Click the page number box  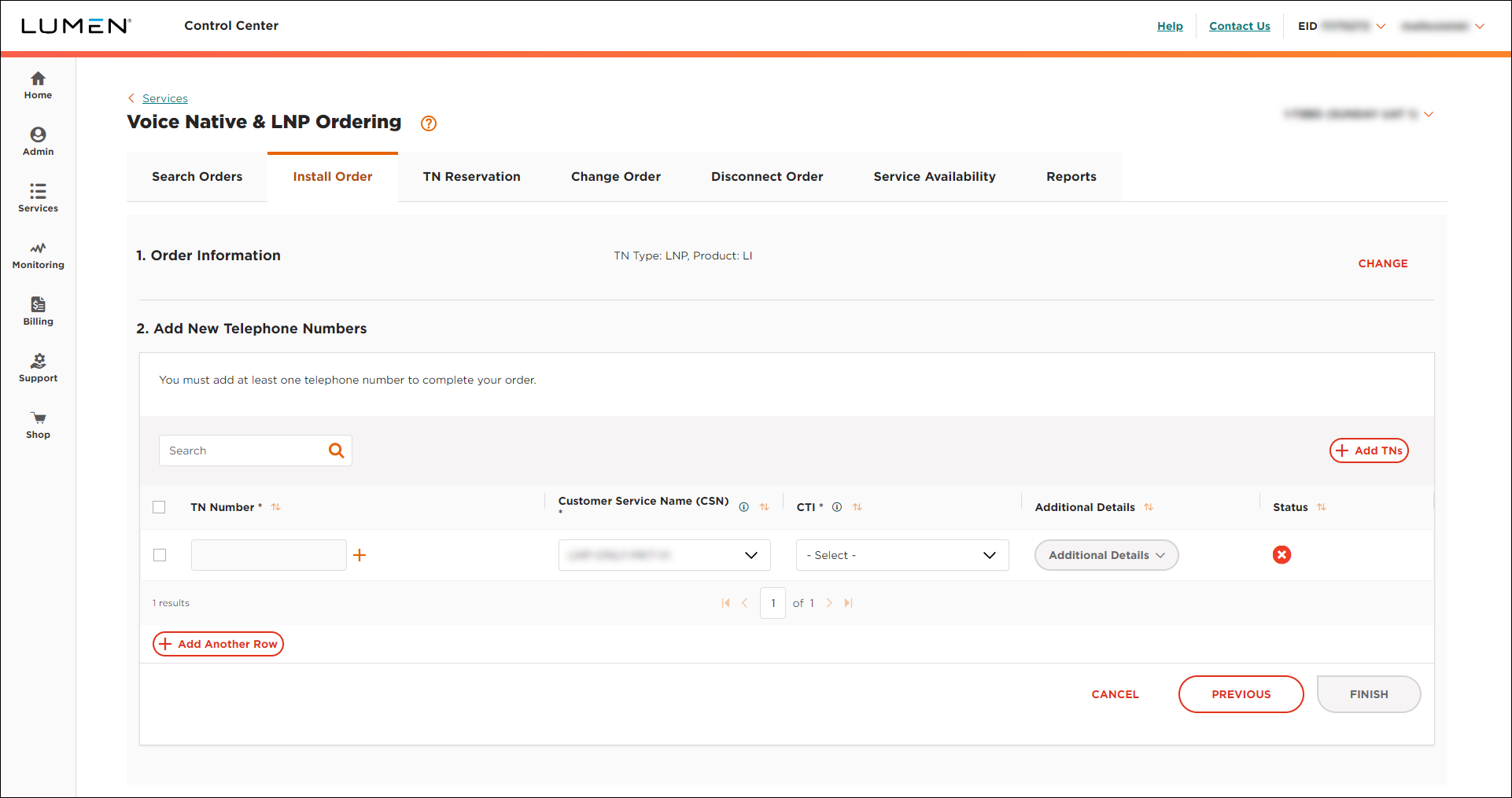click(x=773, y=603)
